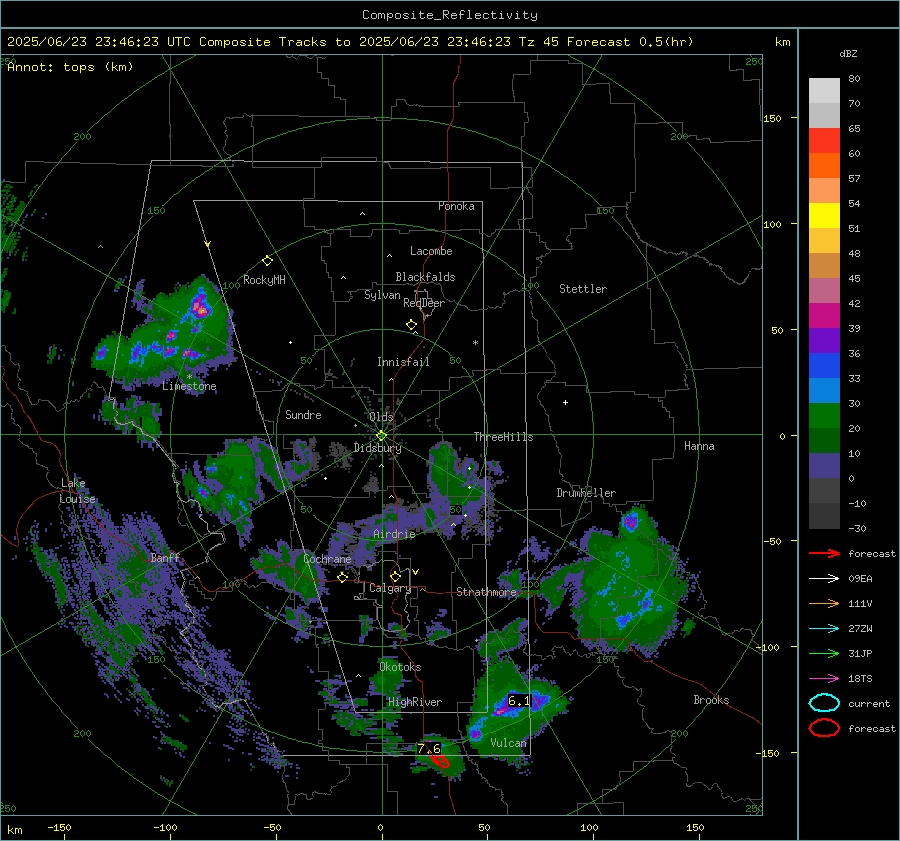The width and height of the screenshot is (900, 841).
Task: Click the Strathmore label
Action: 486,592
